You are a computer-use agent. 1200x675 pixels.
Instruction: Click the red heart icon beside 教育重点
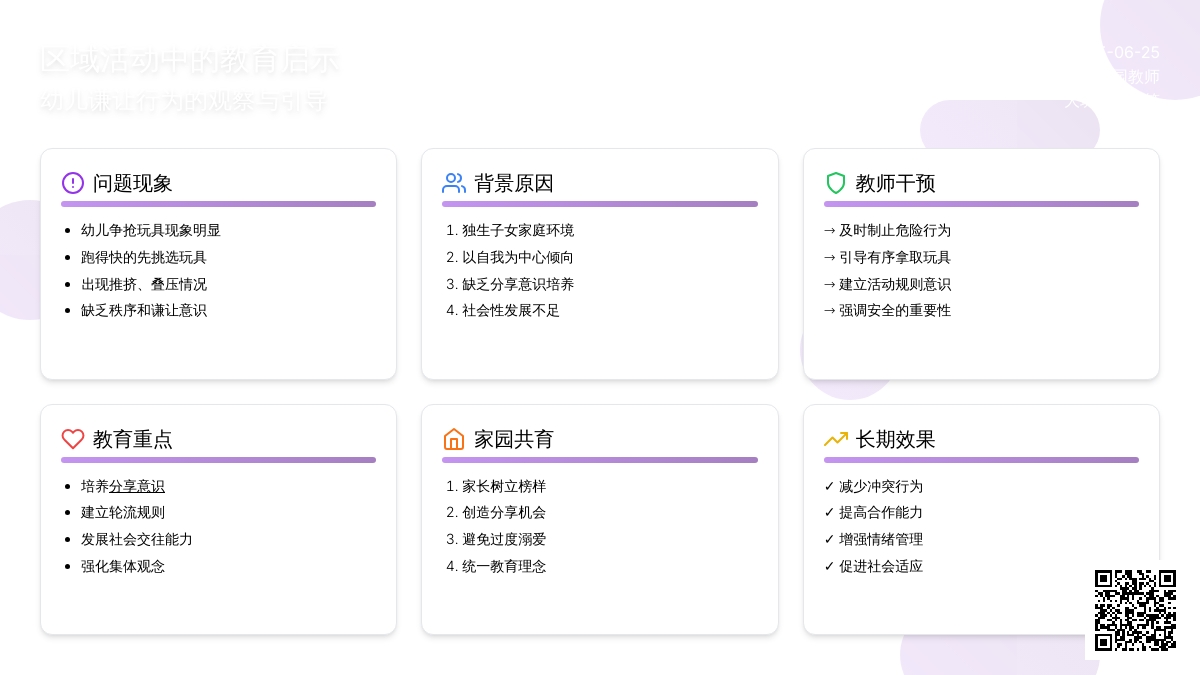pyautogui.click(x=73, y=439)
